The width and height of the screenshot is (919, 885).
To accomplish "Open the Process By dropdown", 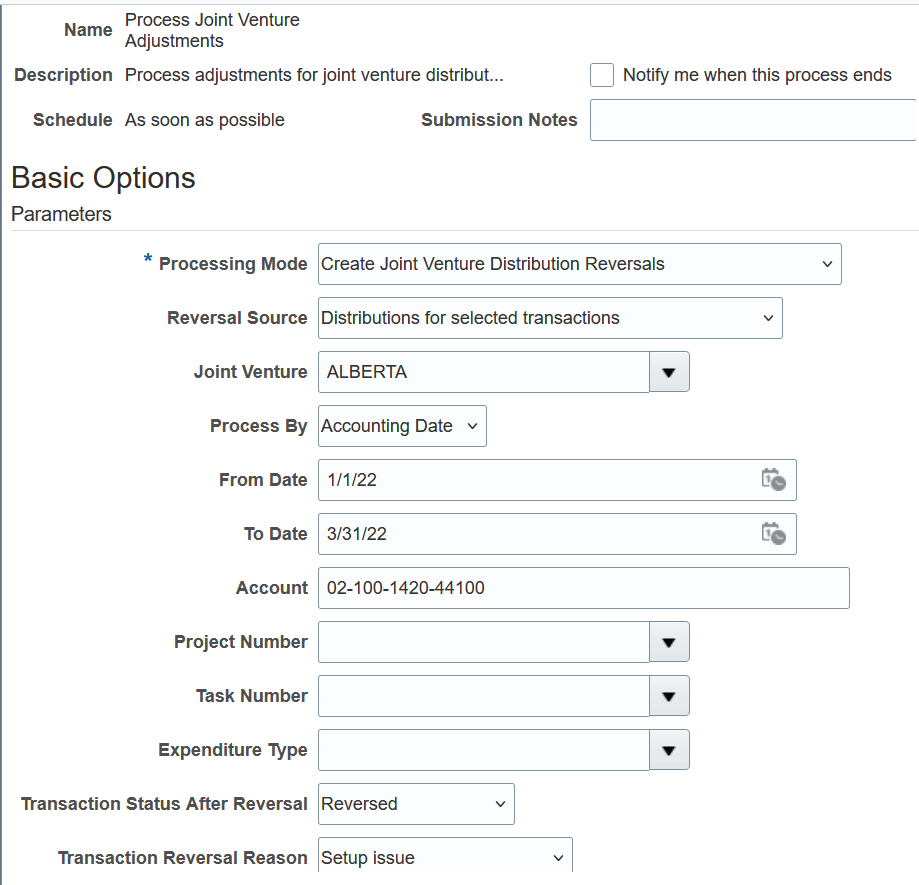I will 402,426.
